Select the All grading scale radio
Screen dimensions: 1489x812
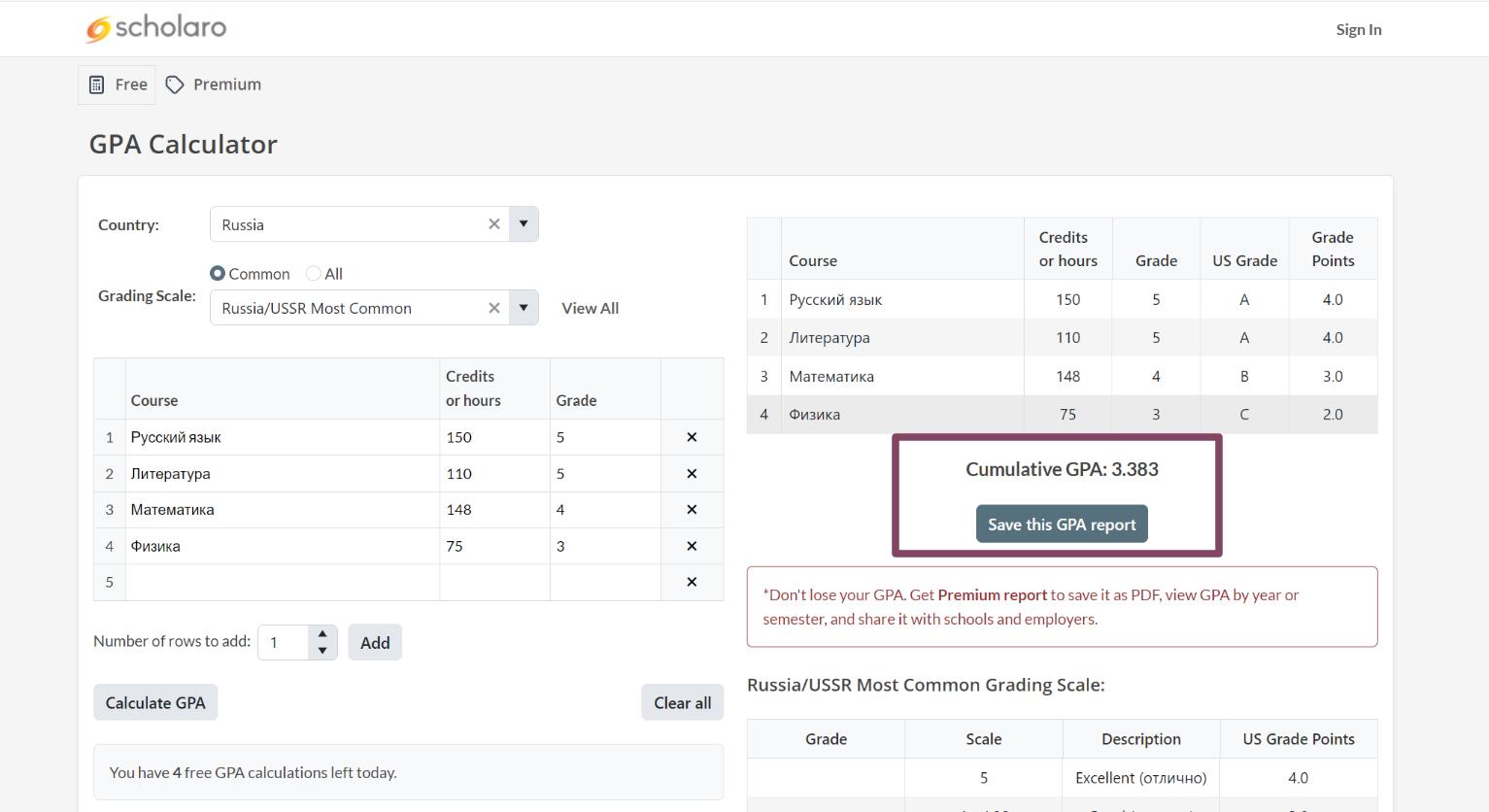coord(313,274)
